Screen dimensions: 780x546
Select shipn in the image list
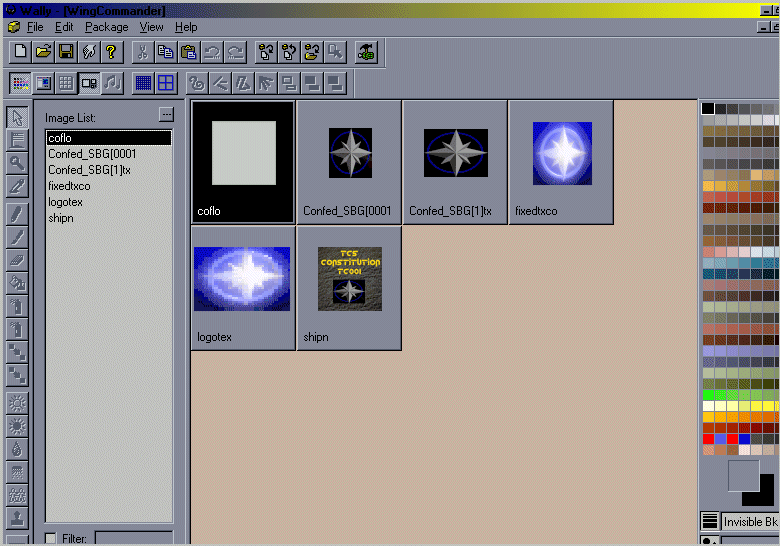(60, 217)
